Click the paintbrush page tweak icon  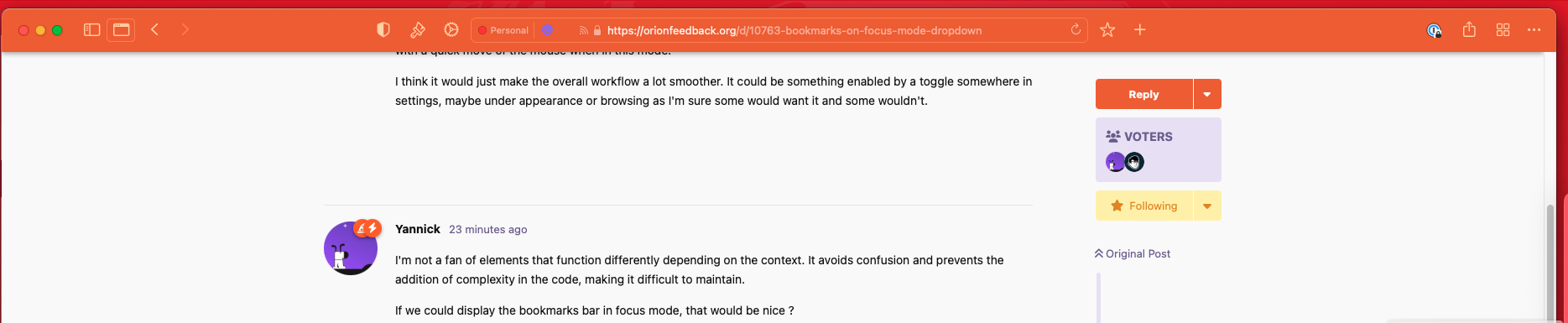coord(417,30)
